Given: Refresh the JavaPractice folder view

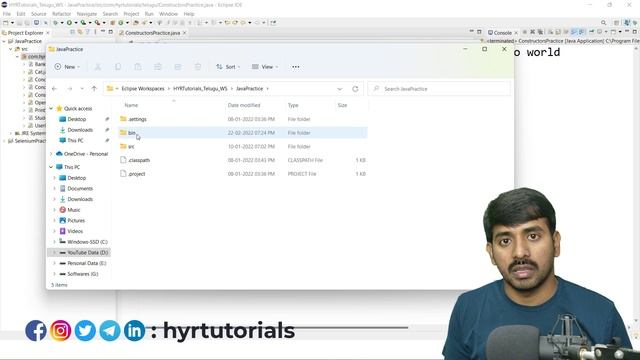Looking at the screenshot, I should point(355,89).
